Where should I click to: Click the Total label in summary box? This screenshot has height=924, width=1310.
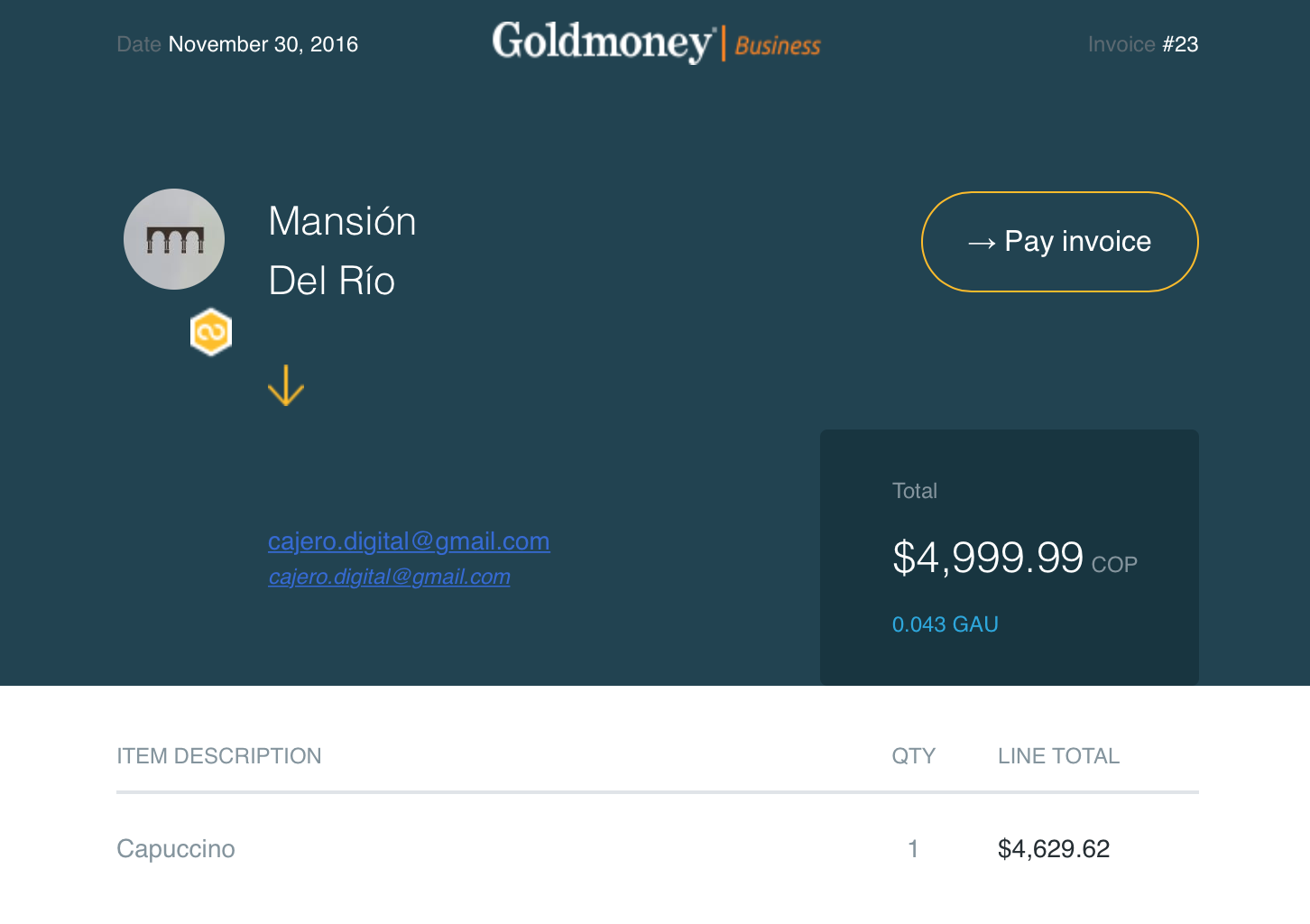[915, 491]
